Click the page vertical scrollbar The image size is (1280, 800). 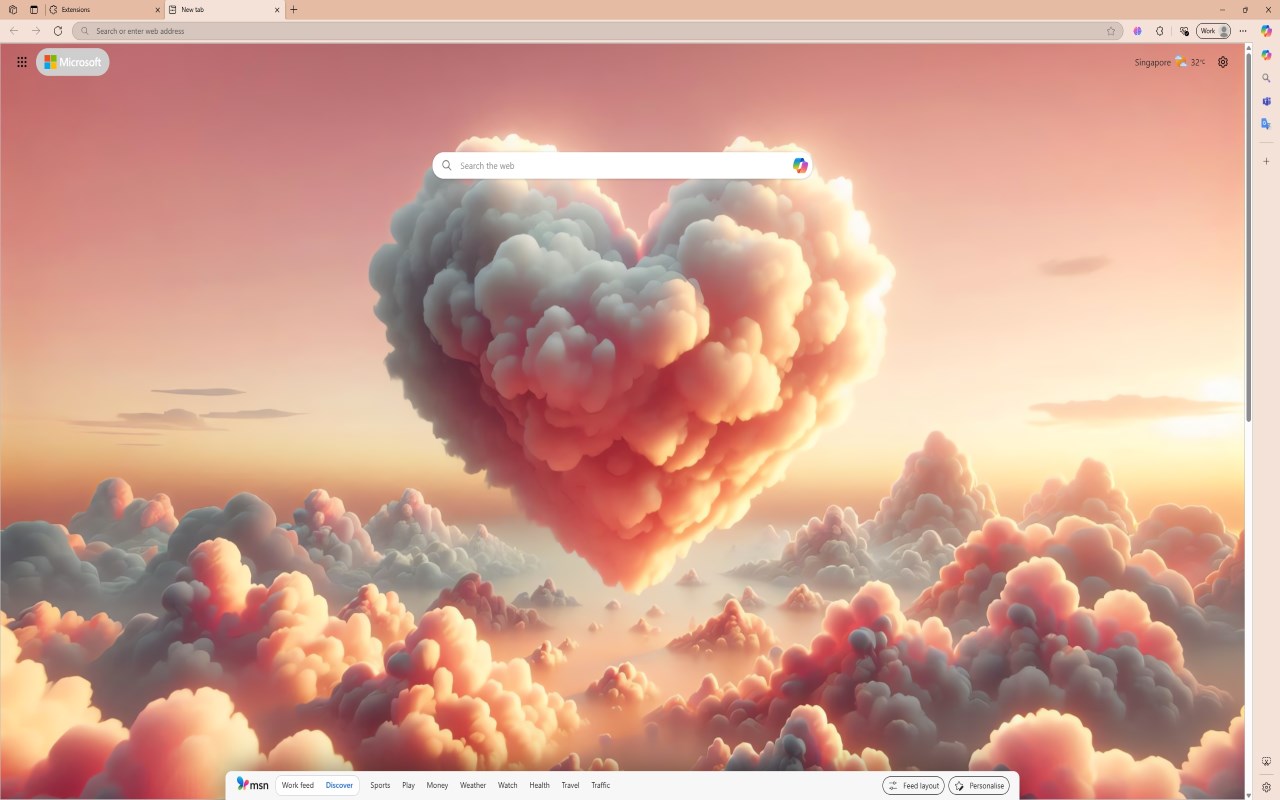[x=1248, y=235]
